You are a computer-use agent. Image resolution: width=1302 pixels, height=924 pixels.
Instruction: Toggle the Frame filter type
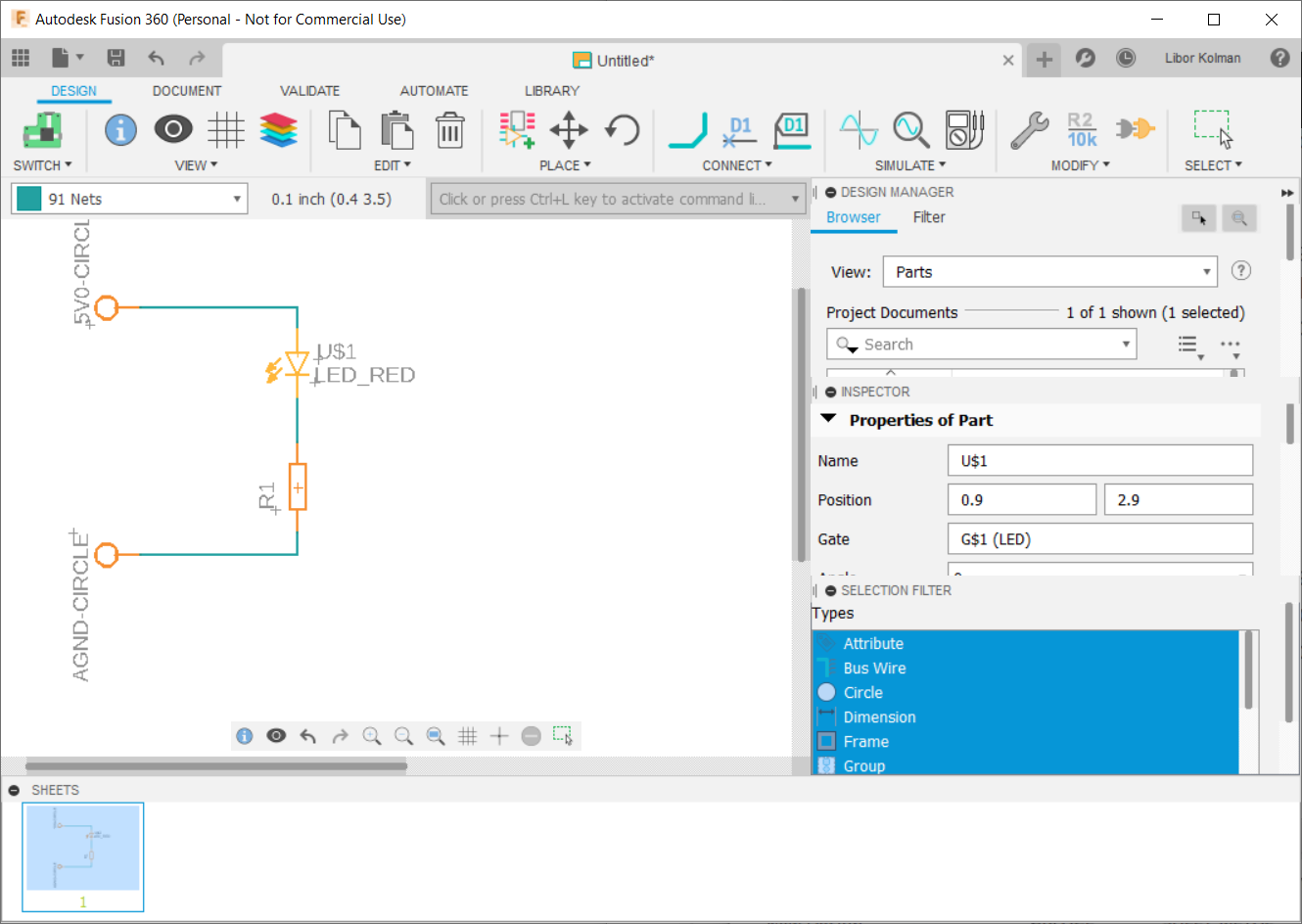coord(1026,741)
